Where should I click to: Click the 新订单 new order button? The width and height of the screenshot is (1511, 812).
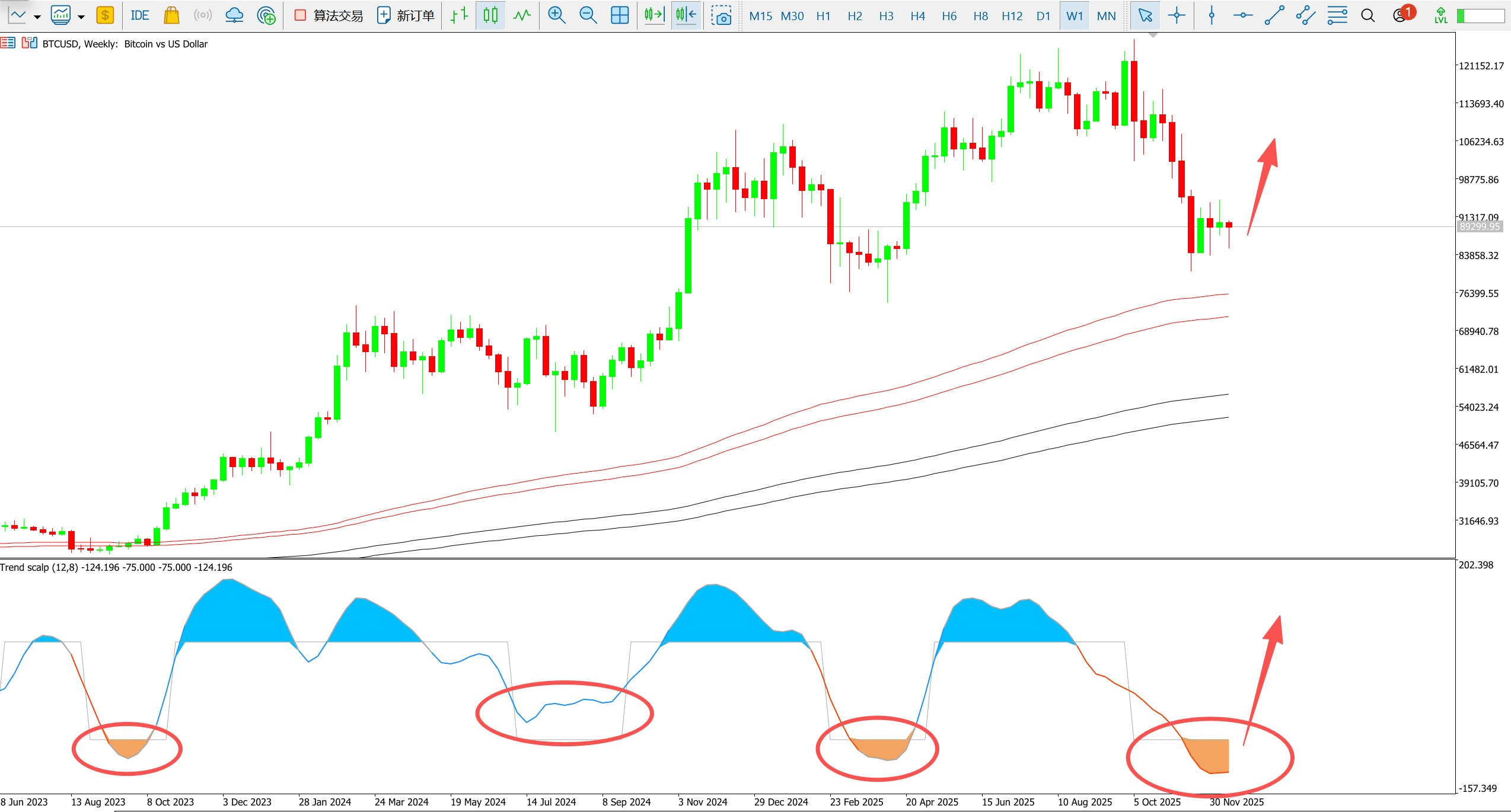coord(406,15)
